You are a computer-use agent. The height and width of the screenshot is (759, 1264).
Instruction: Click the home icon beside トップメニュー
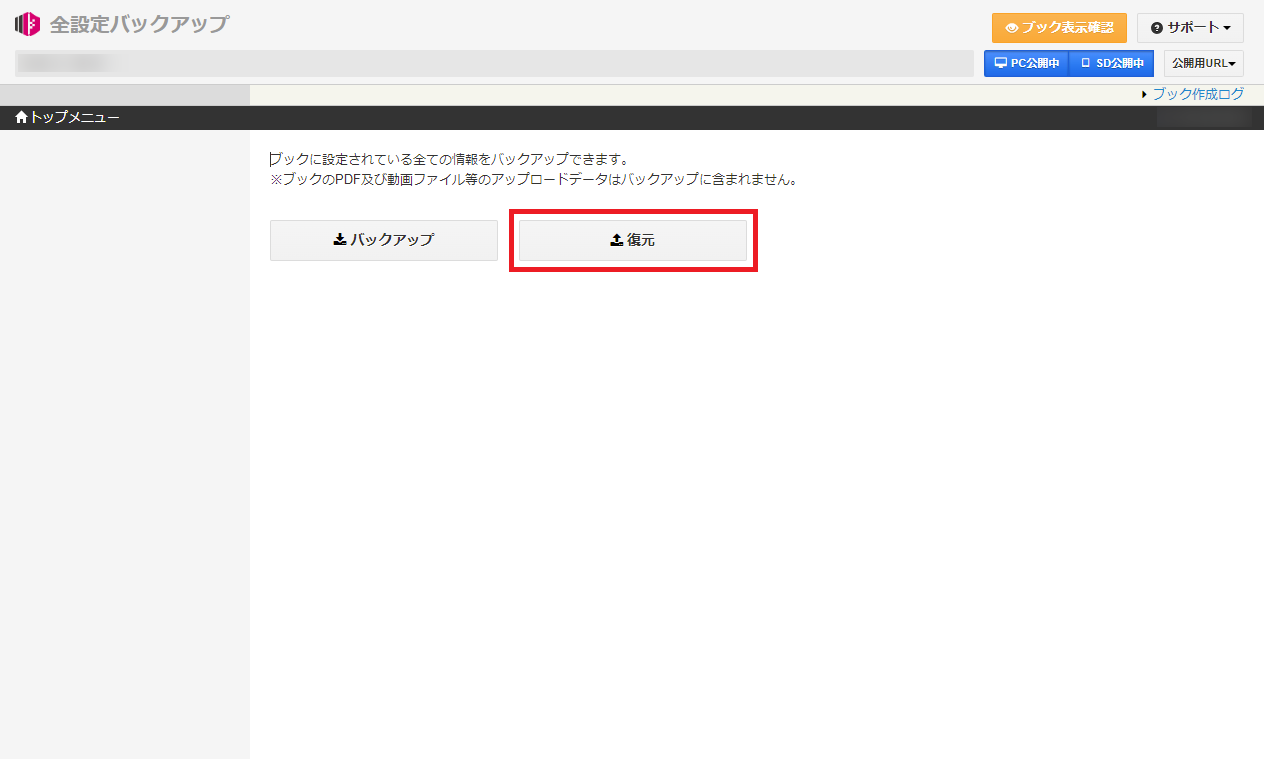click(x=20, y=117)
